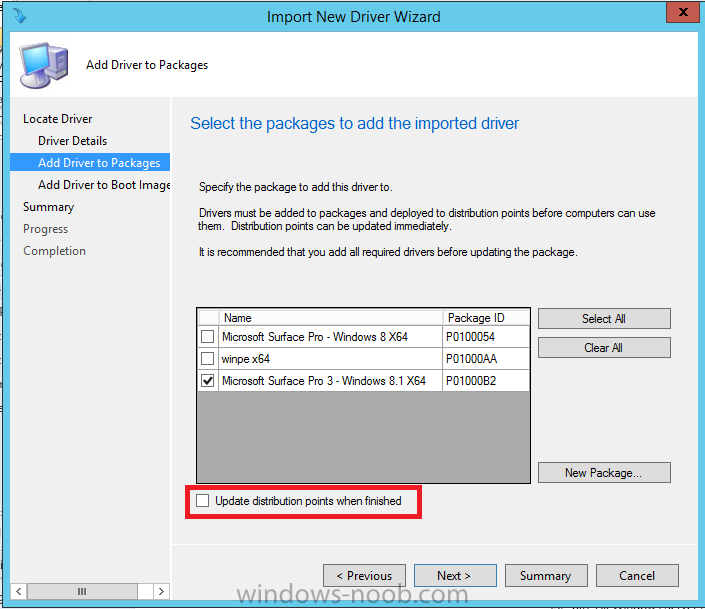Select the package ID cell P0100054

486,336
